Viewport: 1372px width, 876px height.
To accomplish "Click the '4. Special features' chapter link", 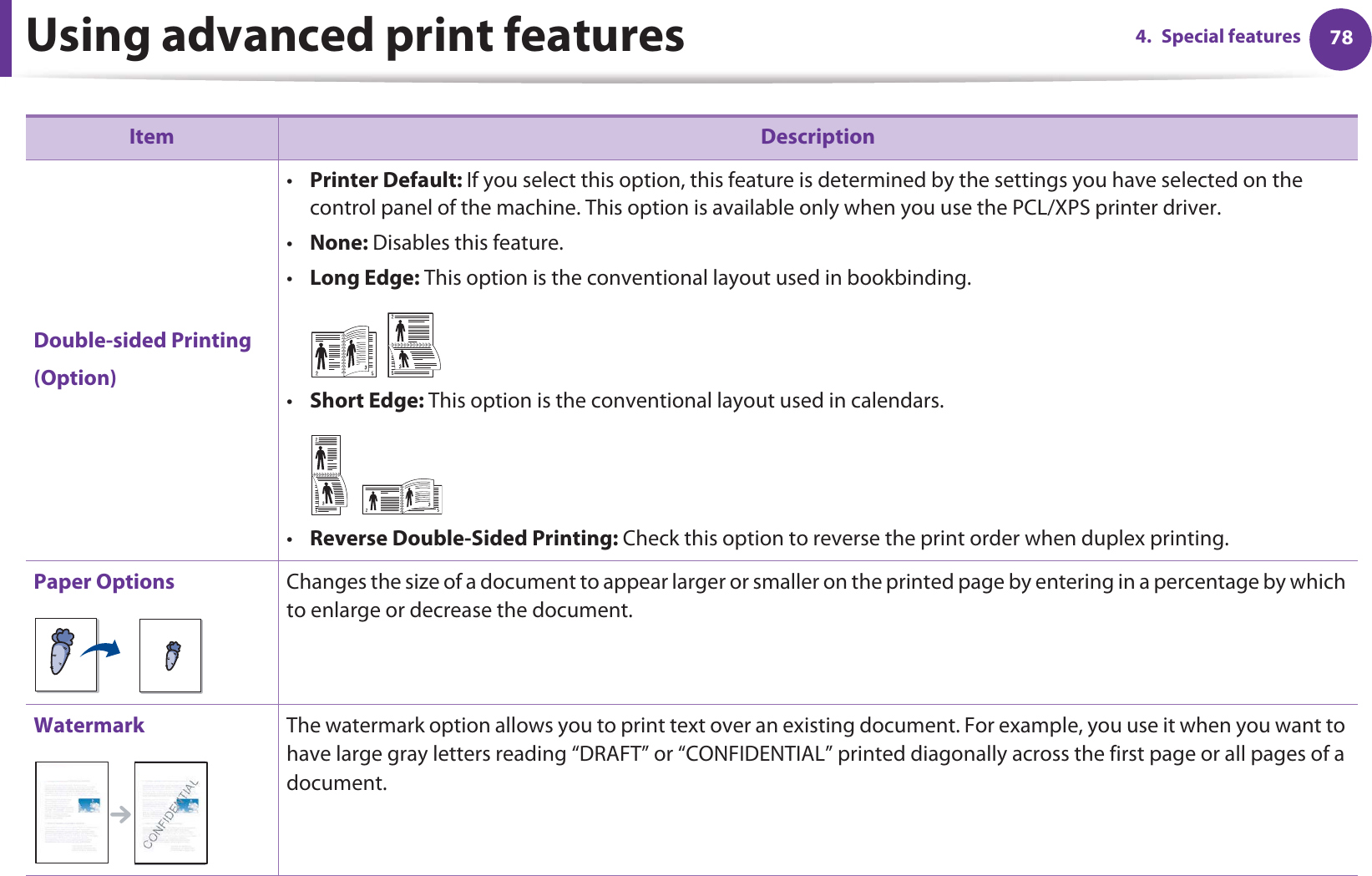I will pyautogui.click(x=1218, y=37).
